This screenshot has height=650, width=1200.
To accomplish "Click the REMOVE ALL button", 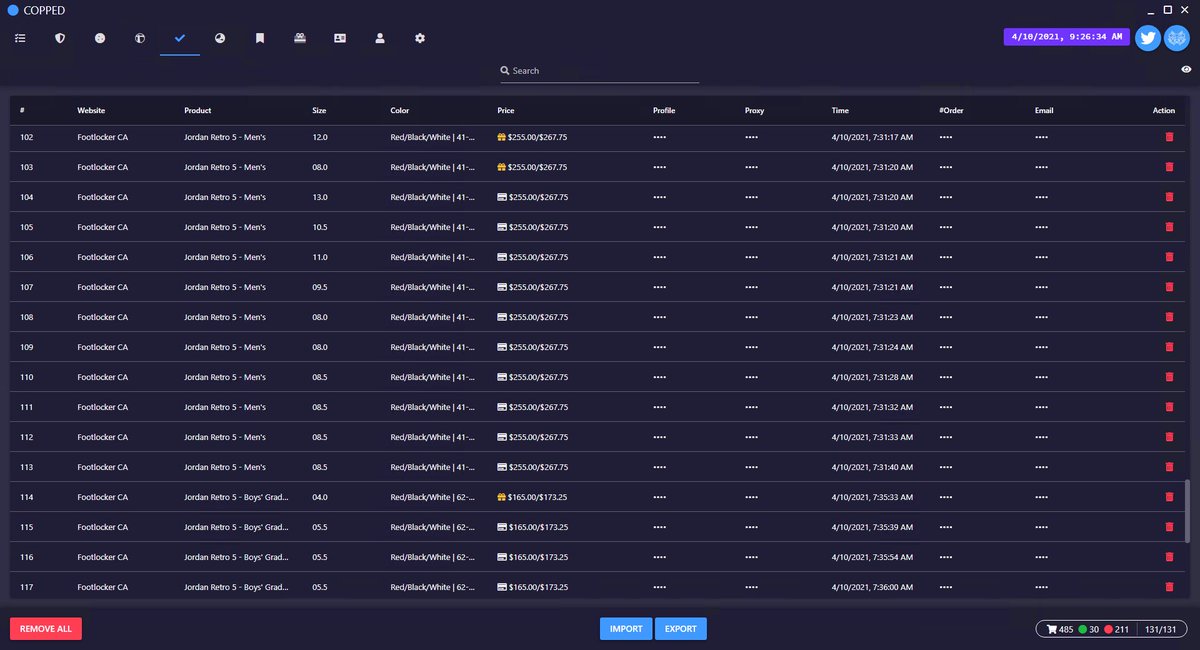I will coord(46,629).
